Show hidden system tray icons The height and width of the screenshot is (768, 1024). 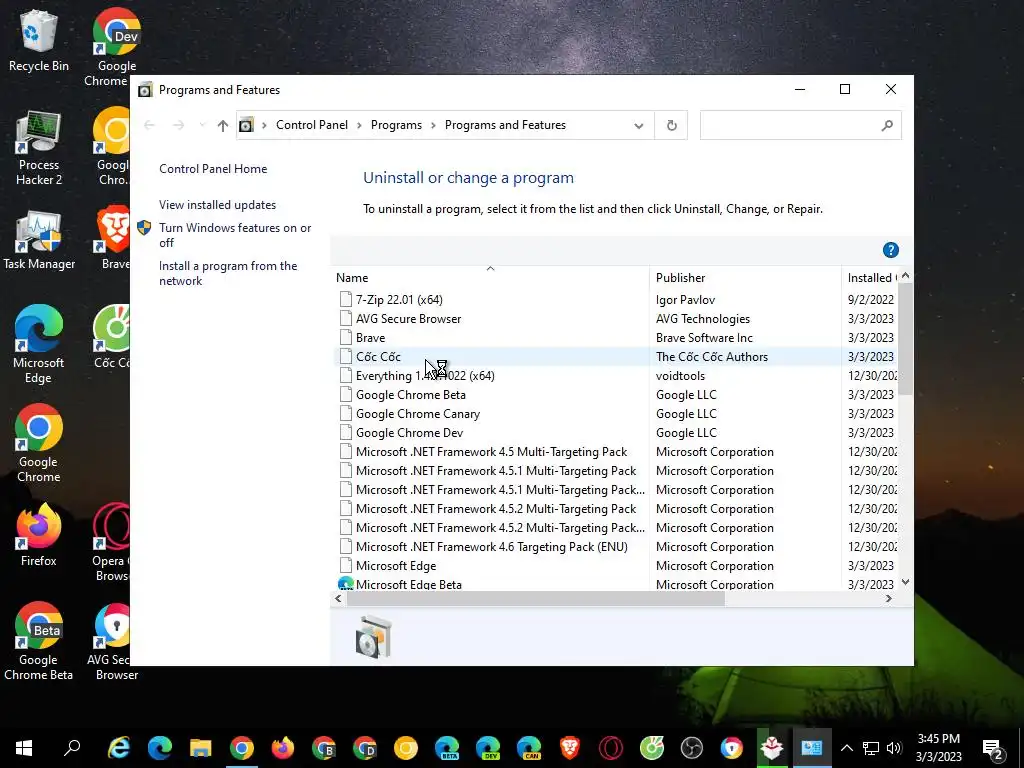click(847, 748)
